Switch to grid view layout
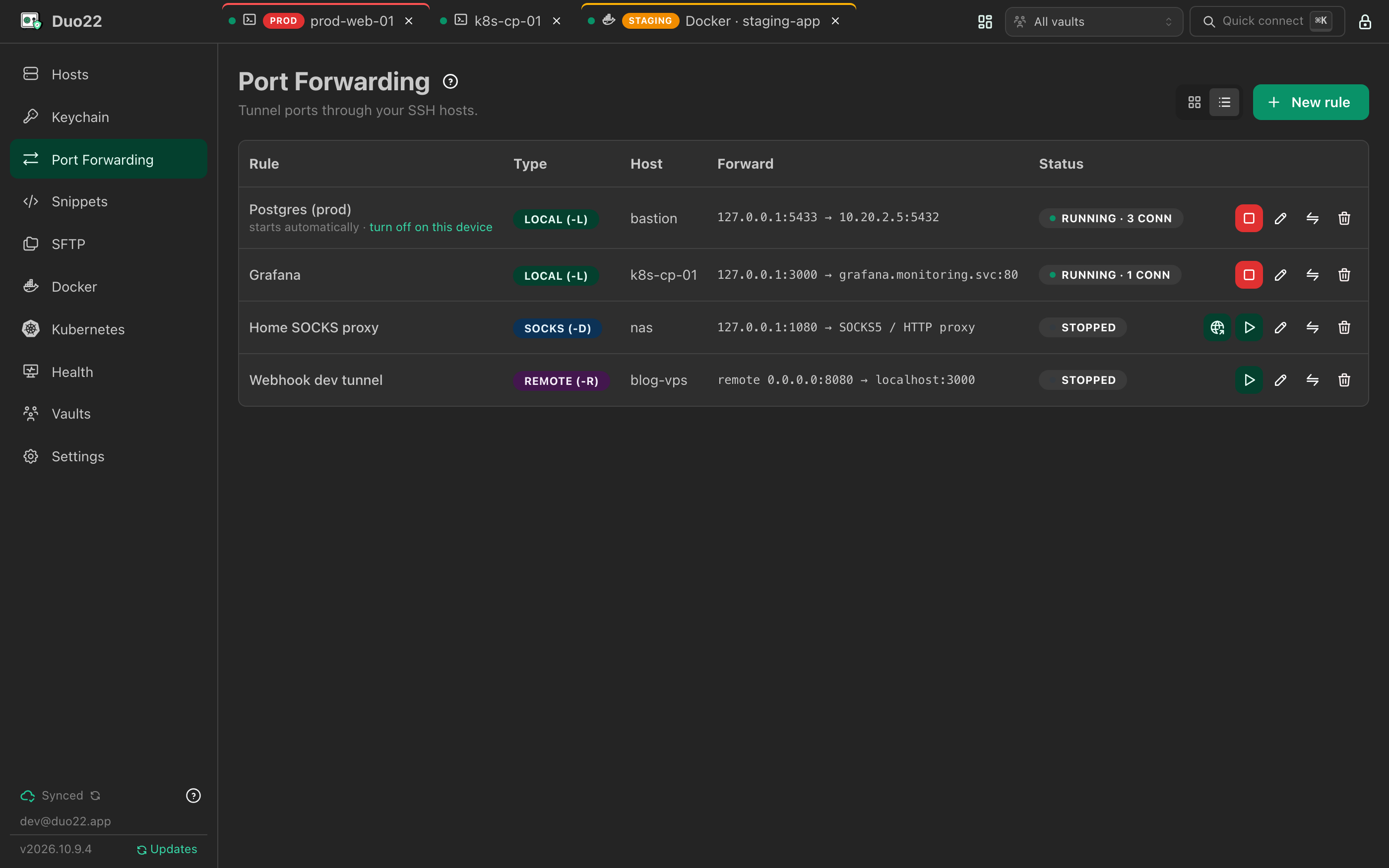1389x868 pixels. pos(1195,102)
